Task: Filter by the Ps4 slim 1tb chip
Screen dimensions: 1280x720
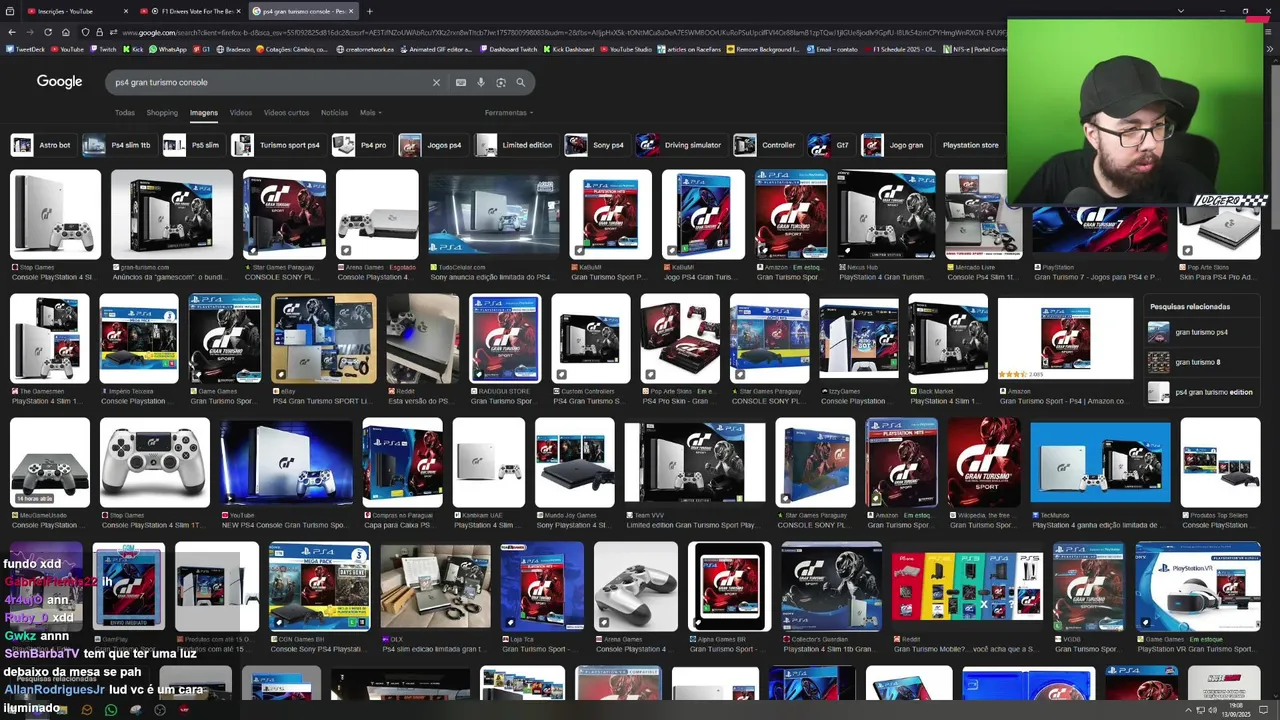Action: (x=118, y=145)
